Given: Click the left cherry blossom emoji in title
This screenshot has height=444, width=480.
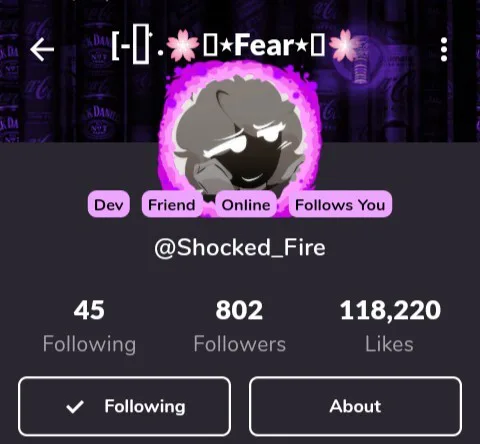Looking at the screenshot, I should coord(183,46).
